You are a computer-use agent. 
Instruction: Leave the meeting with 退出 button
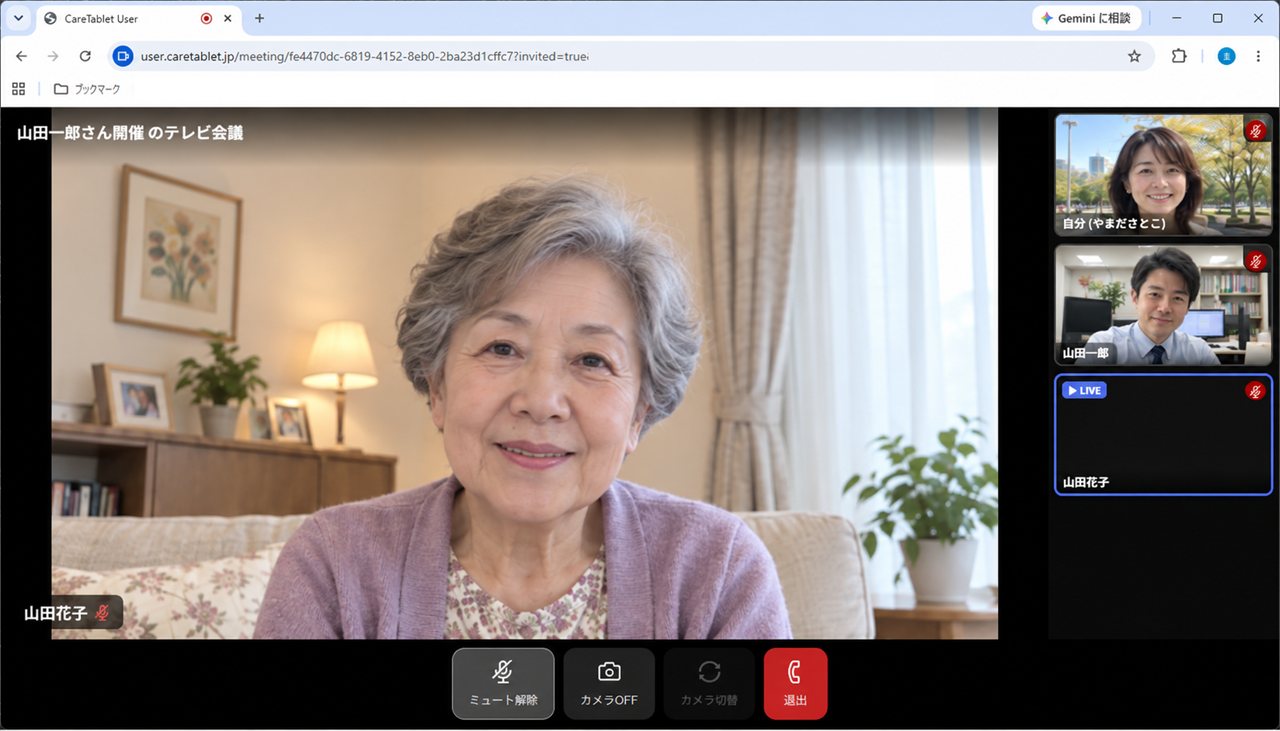click(x=795, y=683)
